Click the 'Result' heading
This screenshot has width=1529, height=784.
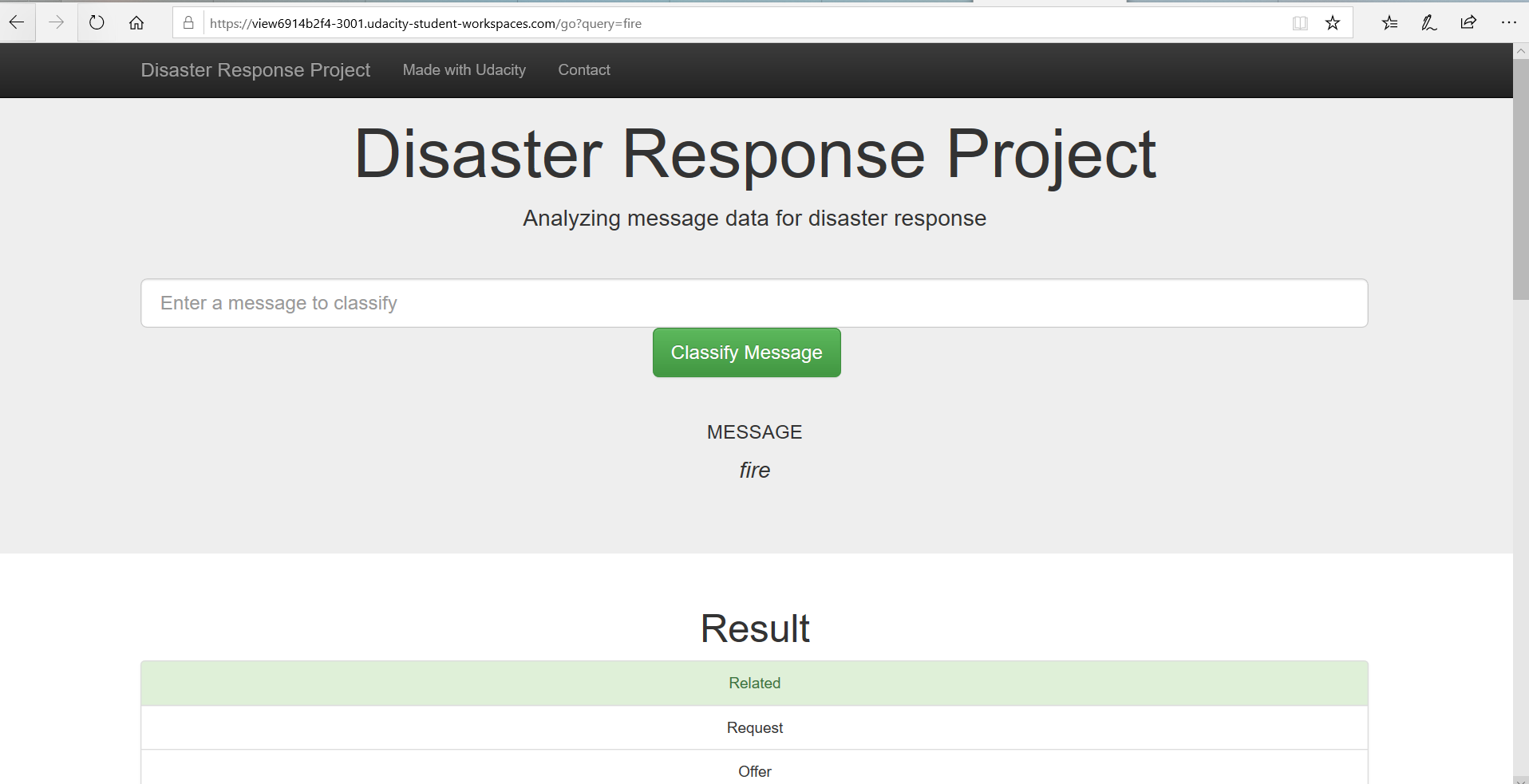(x=755, y=628)
